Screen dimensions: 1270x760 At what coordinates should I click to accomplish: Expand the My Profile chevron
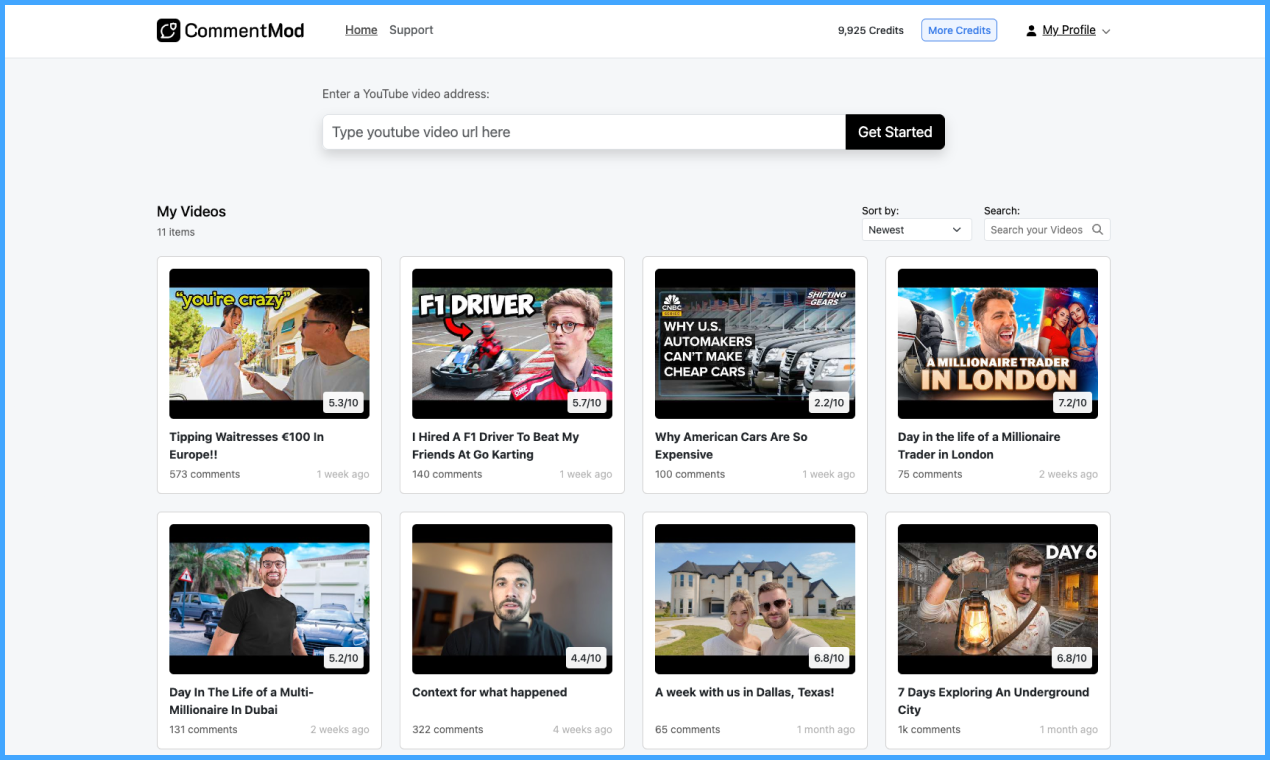click(1106, 32)
